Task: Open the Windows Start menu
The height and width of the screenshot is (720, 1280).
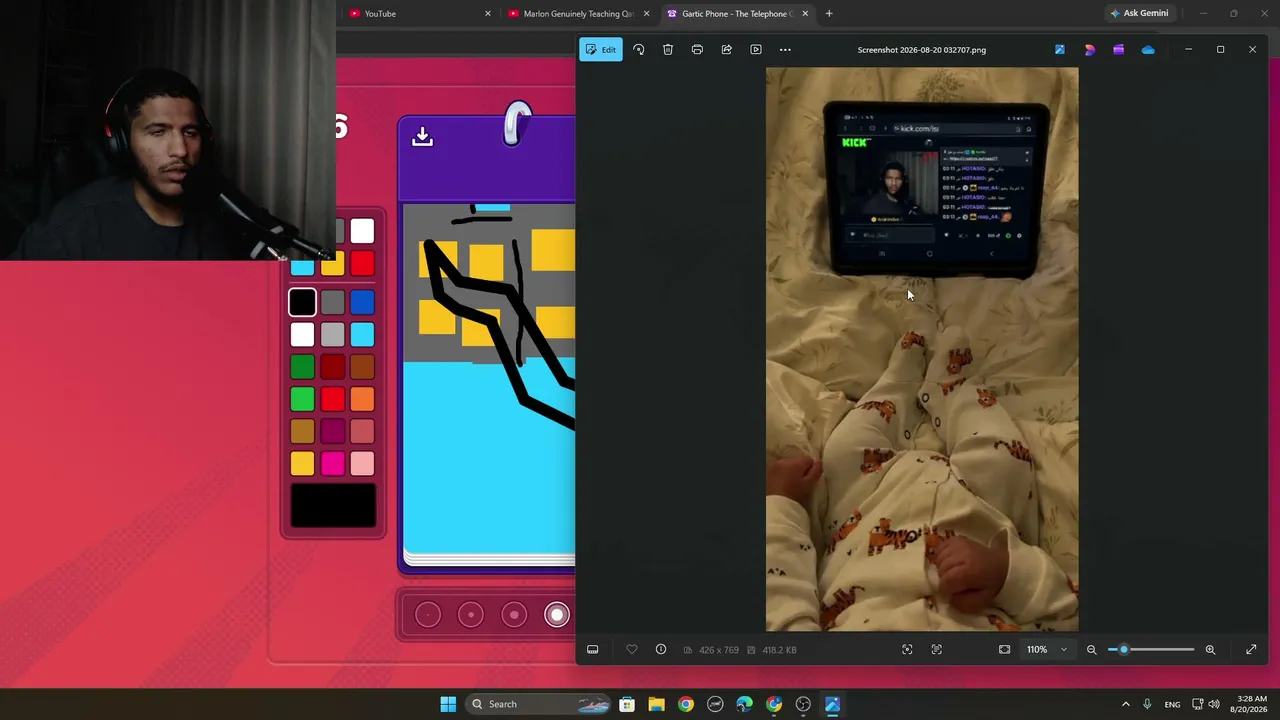Action: [448, 704]
